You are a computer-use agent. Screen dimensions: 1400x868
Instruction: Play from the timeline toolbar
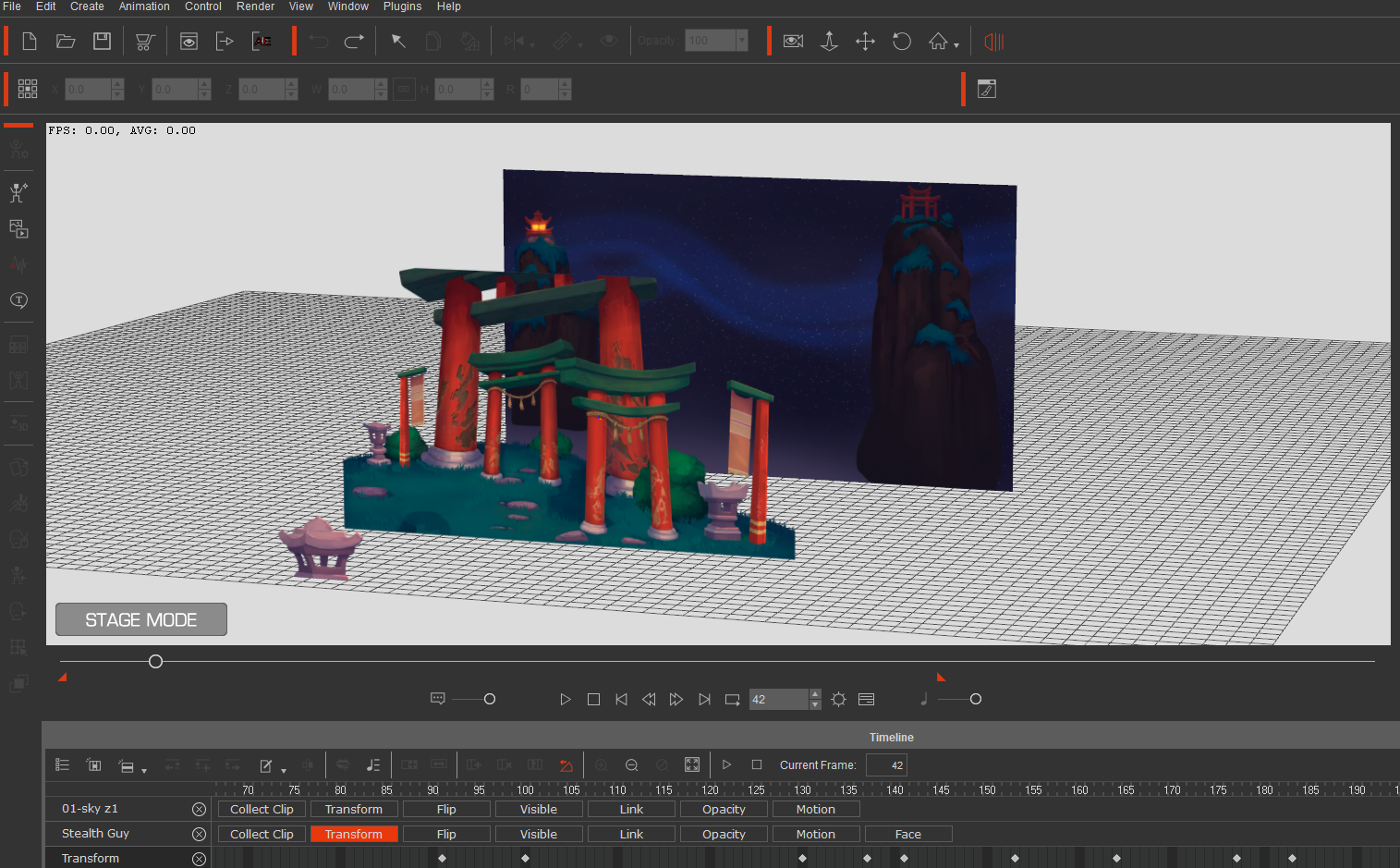726,765
